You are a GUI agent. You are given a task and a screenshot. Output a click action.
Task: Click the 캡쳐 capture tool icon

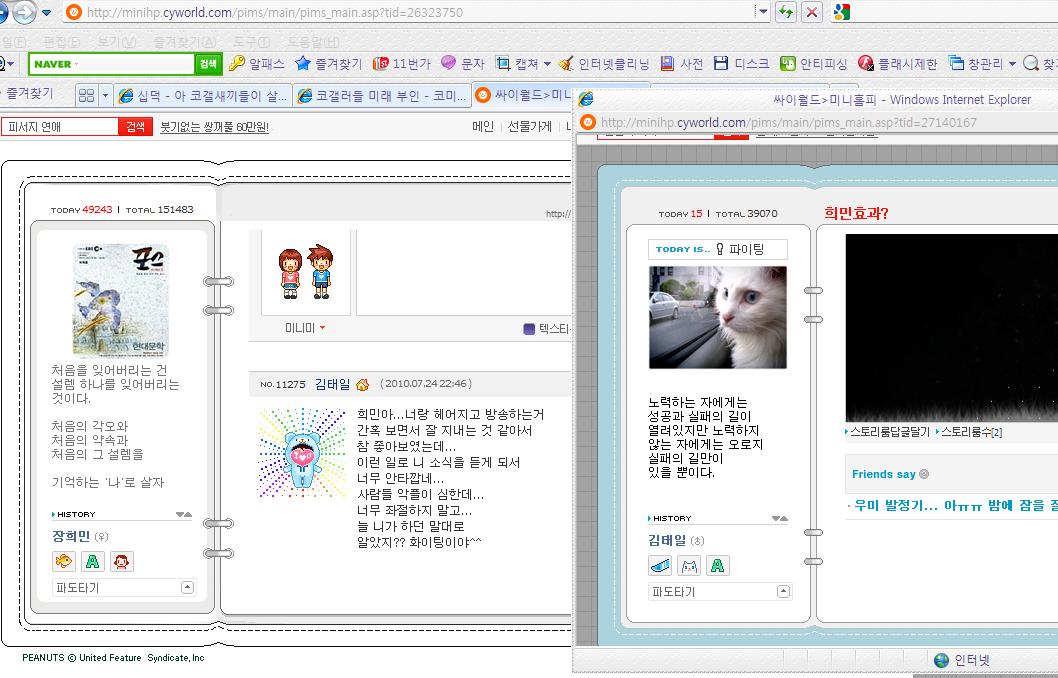[503, 63]
